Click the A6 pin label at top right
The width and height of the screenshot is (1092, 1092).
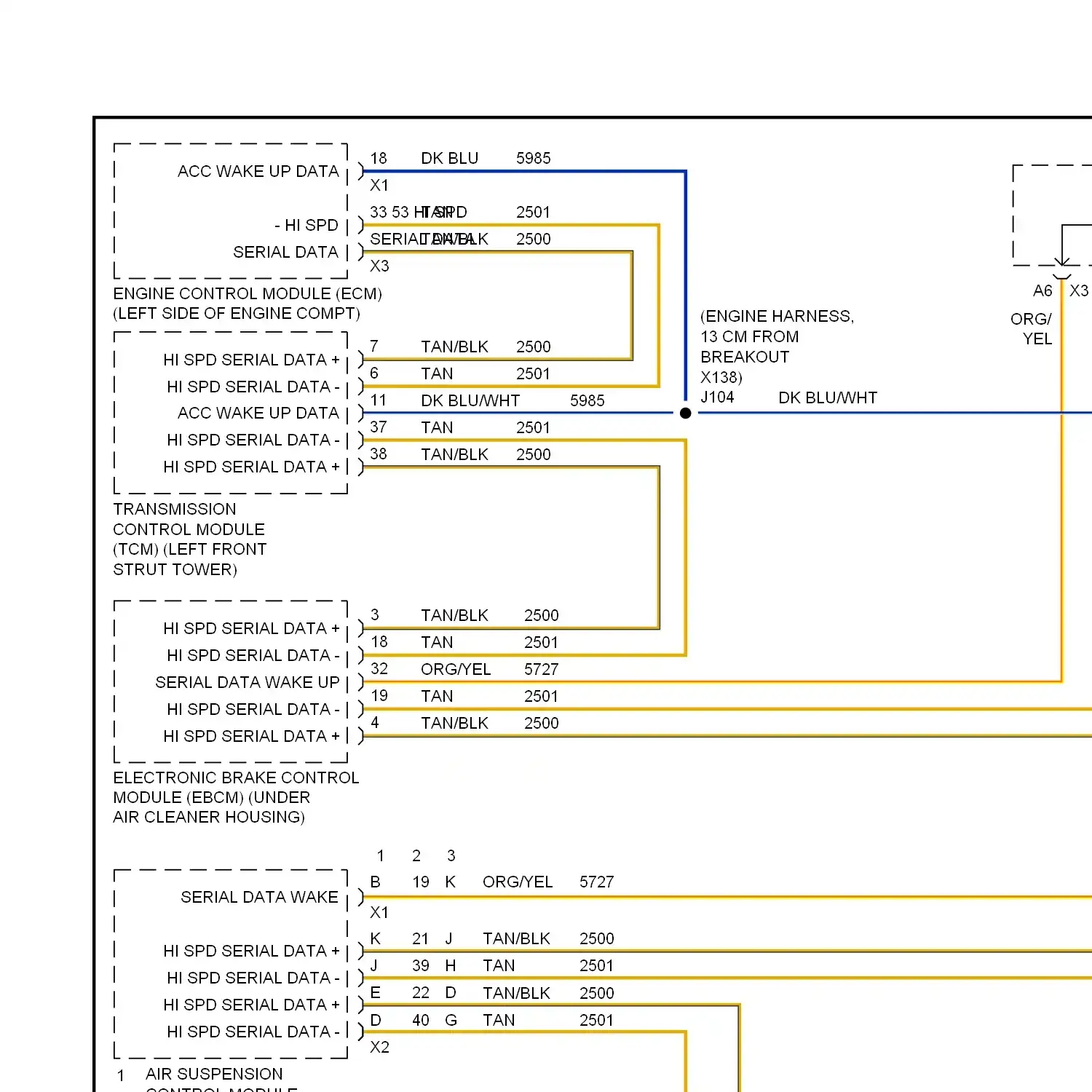click(x=1042, y=290)
